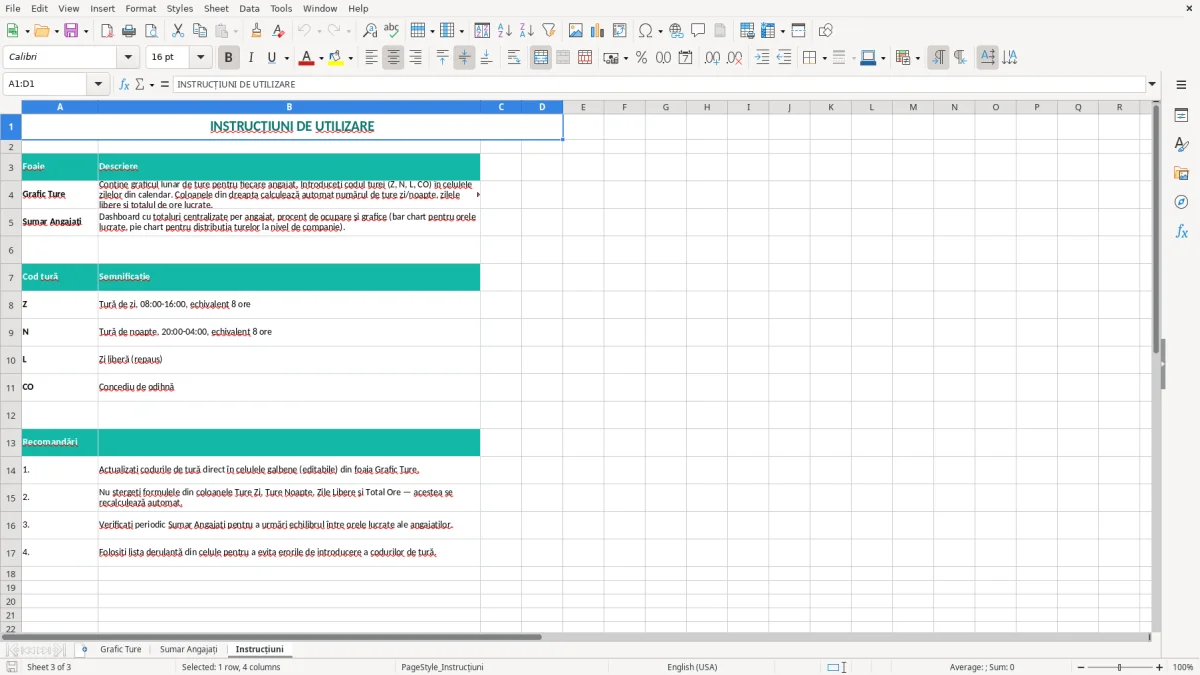Click the English (USA) language status
1200x675 pixels.
click(692, 667)
